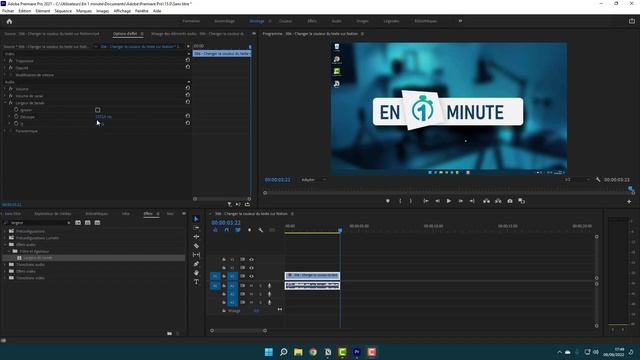Image resolution: width=640 pixels, height=360 pixels.
Task: Expand the Panoramique effect
Action: (x=5, y=131)
